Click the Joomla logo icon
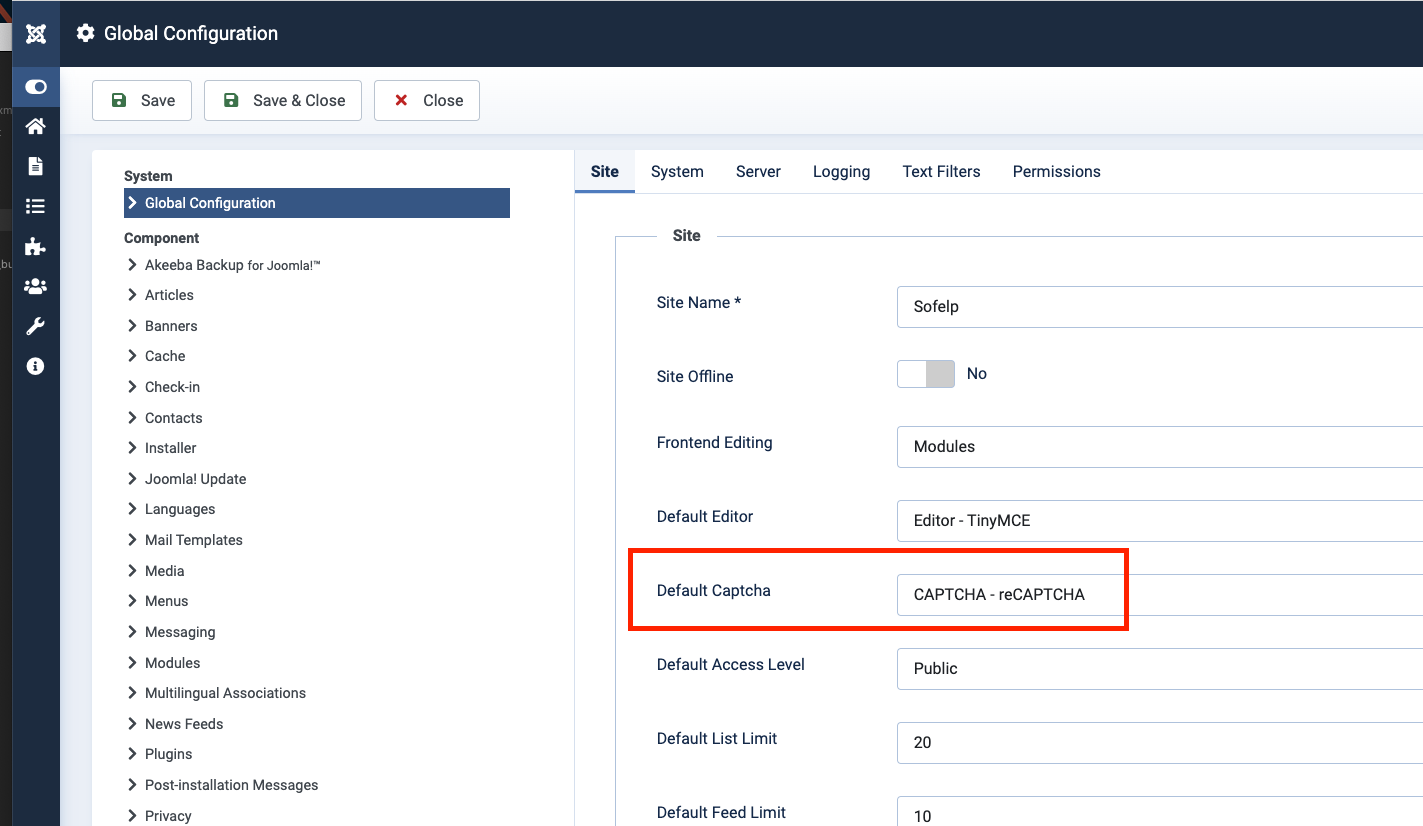 36,34
